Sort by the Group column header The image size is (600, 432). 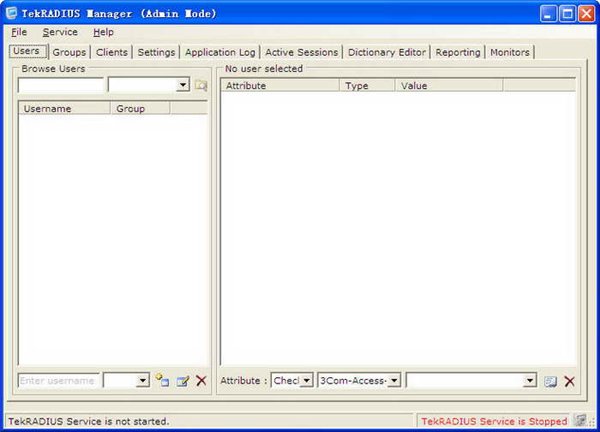[x=140, y=109]
